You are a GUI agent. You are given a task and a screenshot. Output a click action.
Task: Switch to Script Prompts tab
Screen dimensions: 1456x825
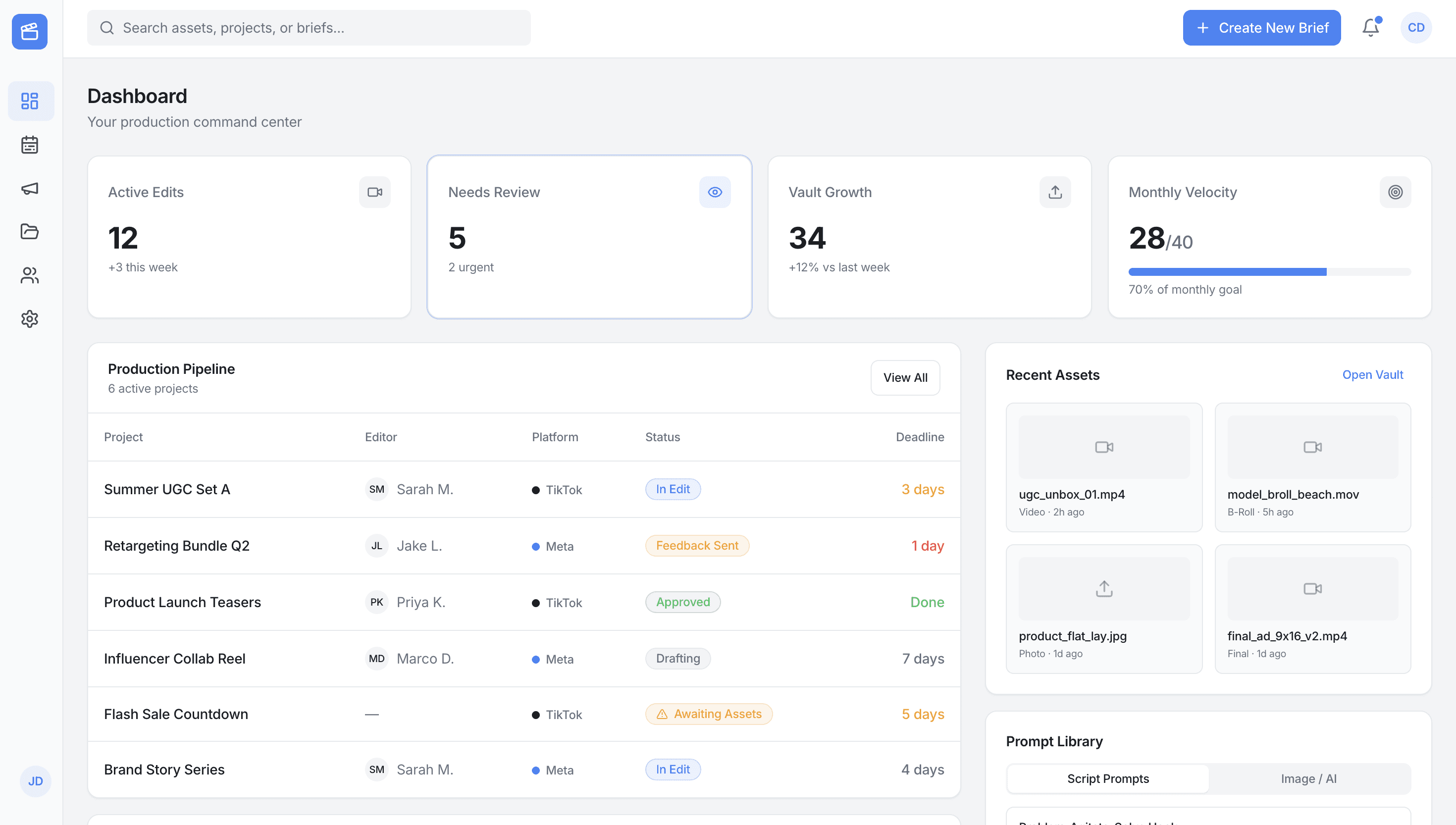1107,779
